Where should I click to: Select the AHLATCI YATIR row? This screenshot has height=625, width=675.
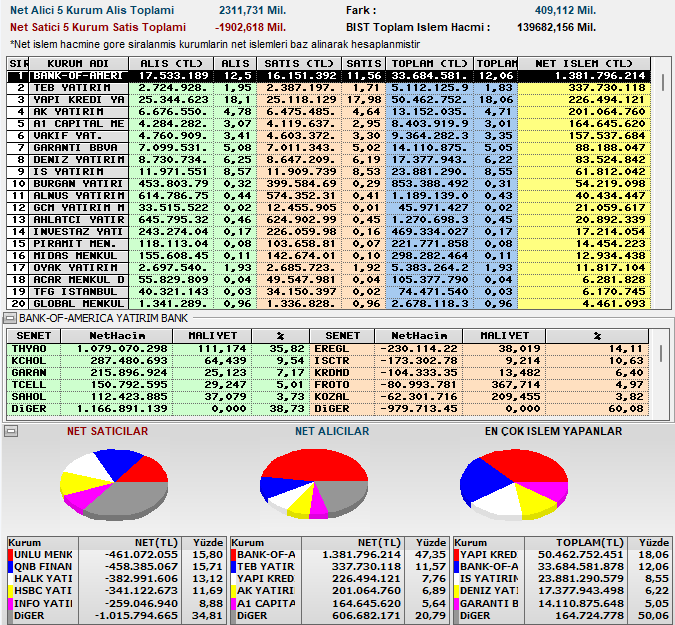point(328,220)
